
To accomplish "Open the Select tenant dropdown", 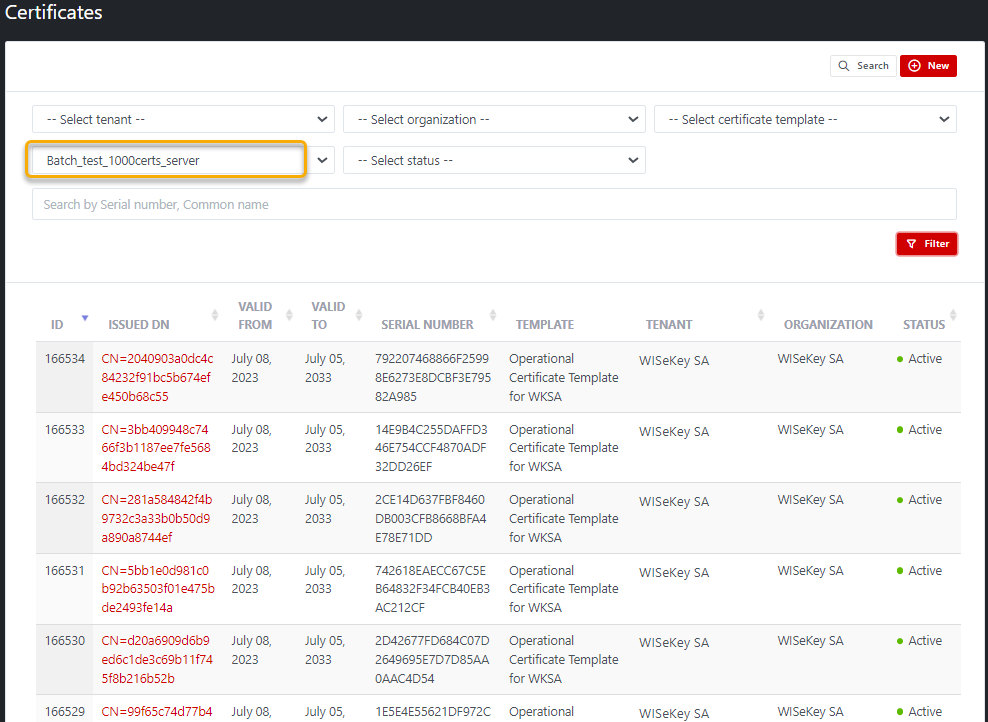I will pos(183,119).
